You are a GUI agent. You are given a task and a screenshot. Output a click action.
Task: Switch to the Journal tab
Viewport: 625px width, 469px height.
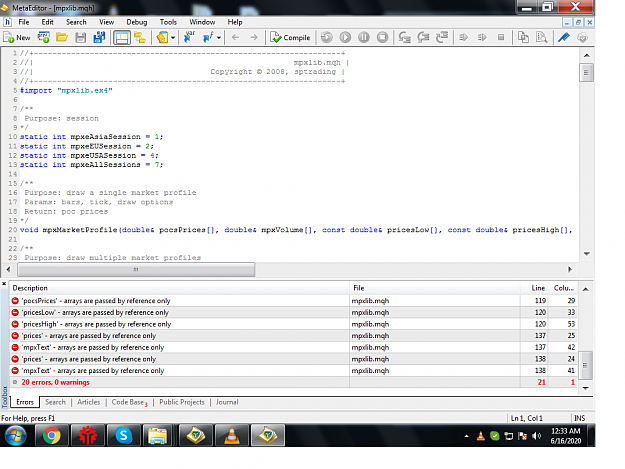227,402
